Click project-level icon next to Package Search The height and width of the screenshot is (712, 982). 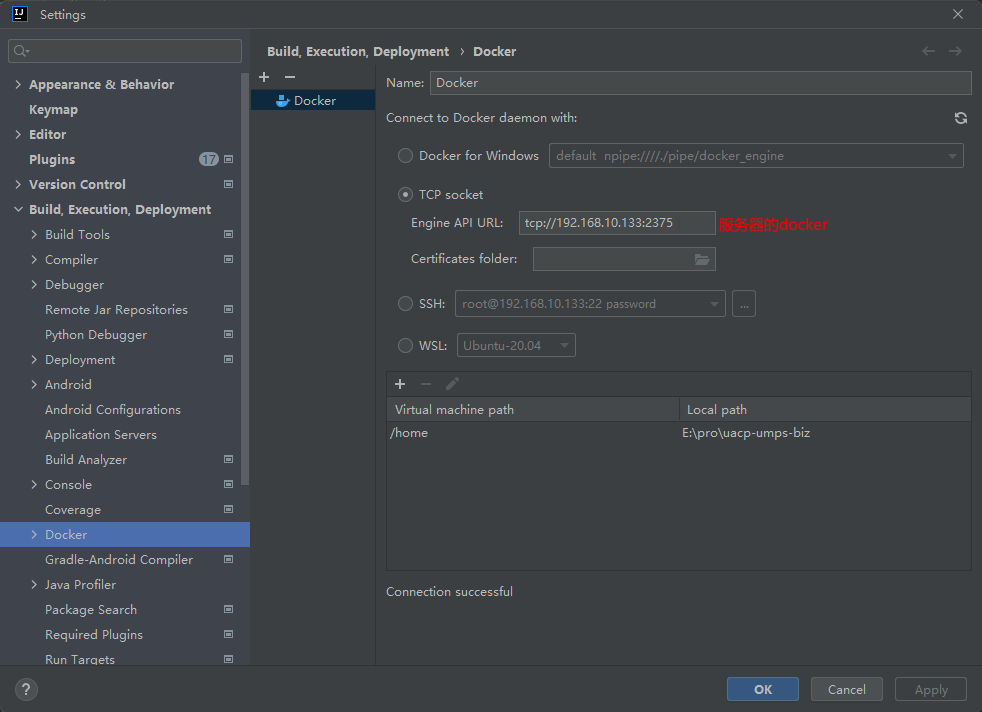coord(229,609)
